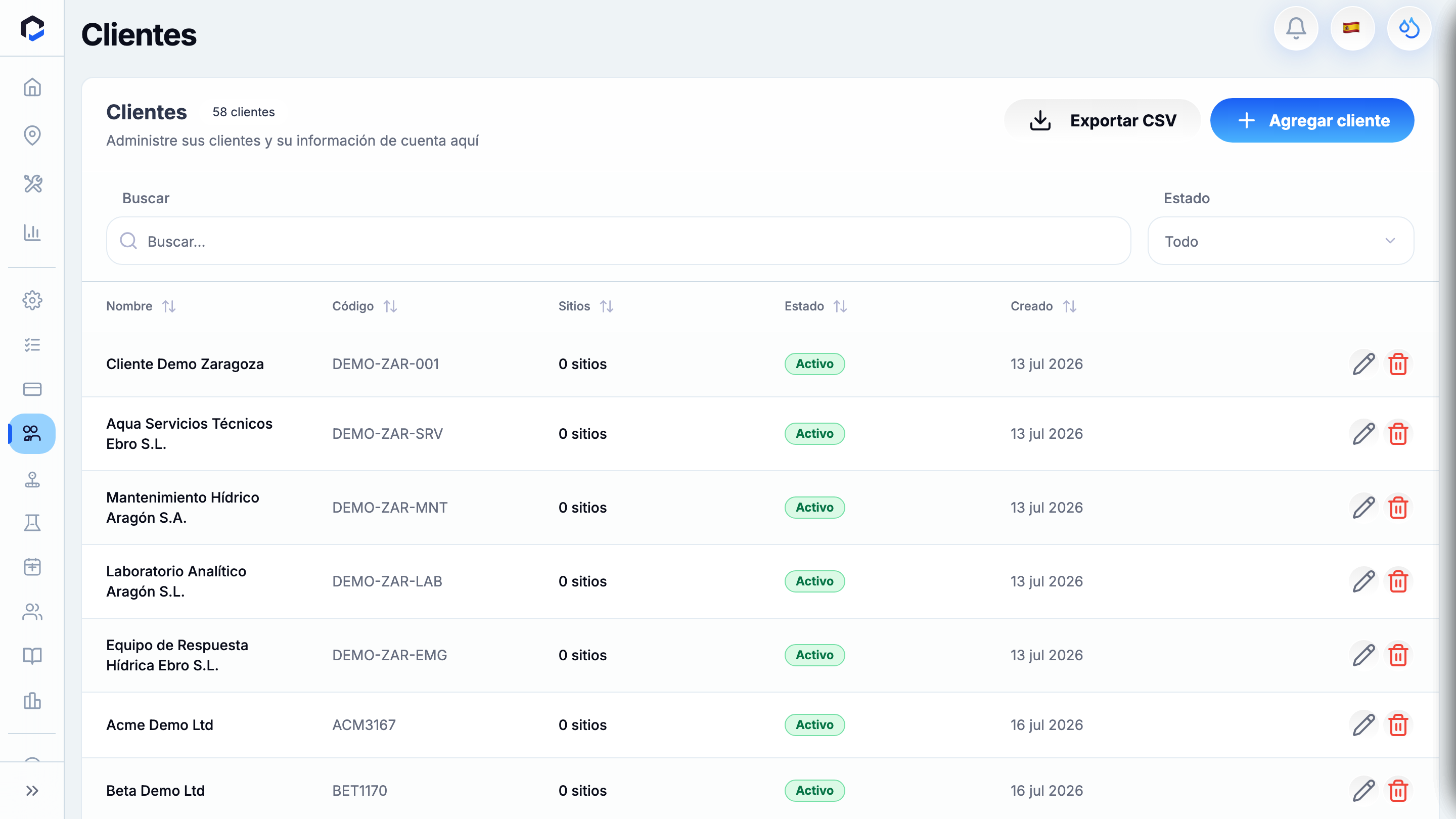Edit Beta Demo Ltd client
Screen dimensions: 1456x819
click(1363, 790)
